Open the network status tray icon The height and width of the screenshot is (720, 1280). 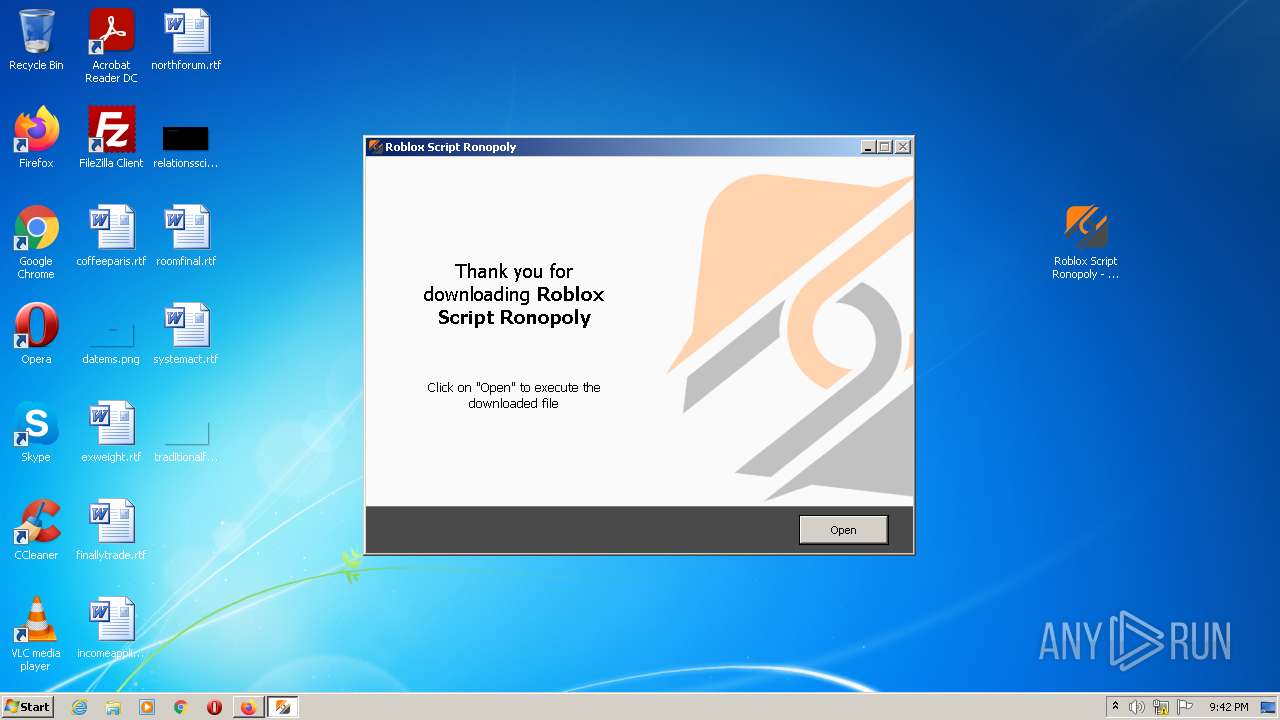[1161, 707]
